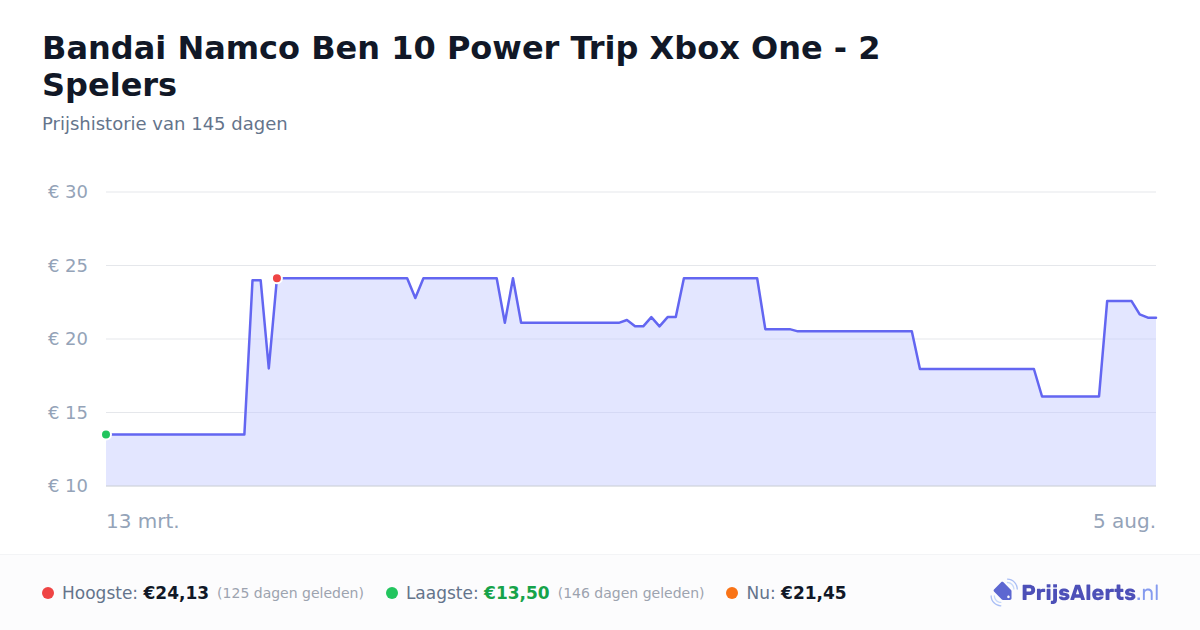1200x630 pixels.
Task: Click the product title Bandai Namco Ben 10
Action: point(461,66)
